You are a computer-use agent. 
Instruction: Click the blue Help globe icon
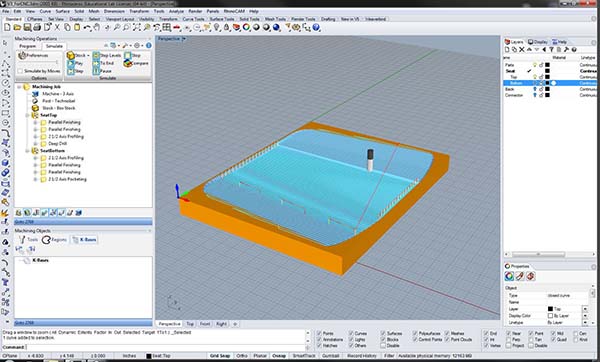coord(316,28)
